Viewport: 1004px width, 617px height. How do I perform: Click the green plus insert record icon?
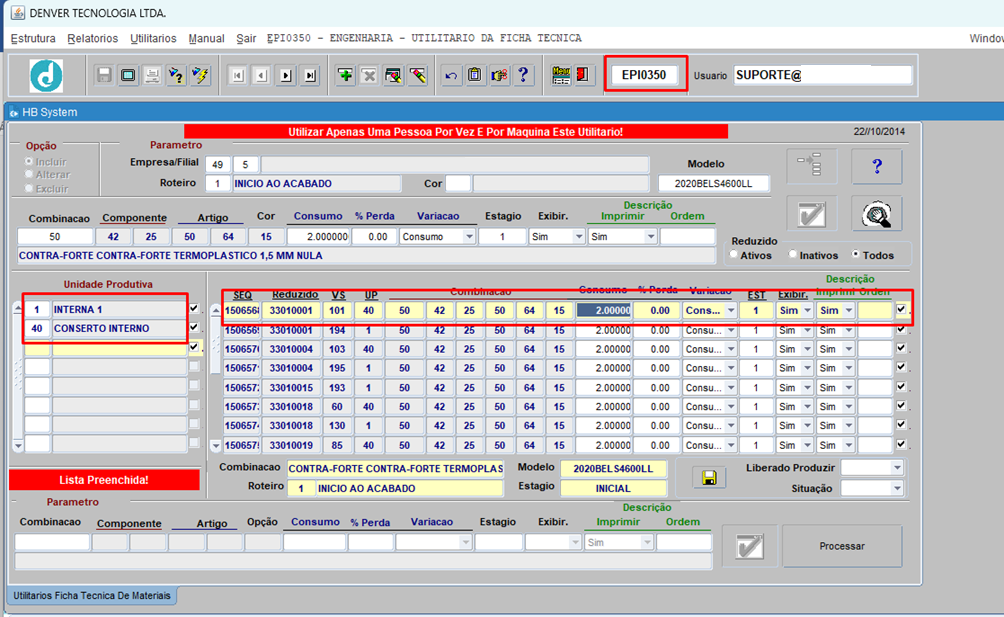point(346,76)
